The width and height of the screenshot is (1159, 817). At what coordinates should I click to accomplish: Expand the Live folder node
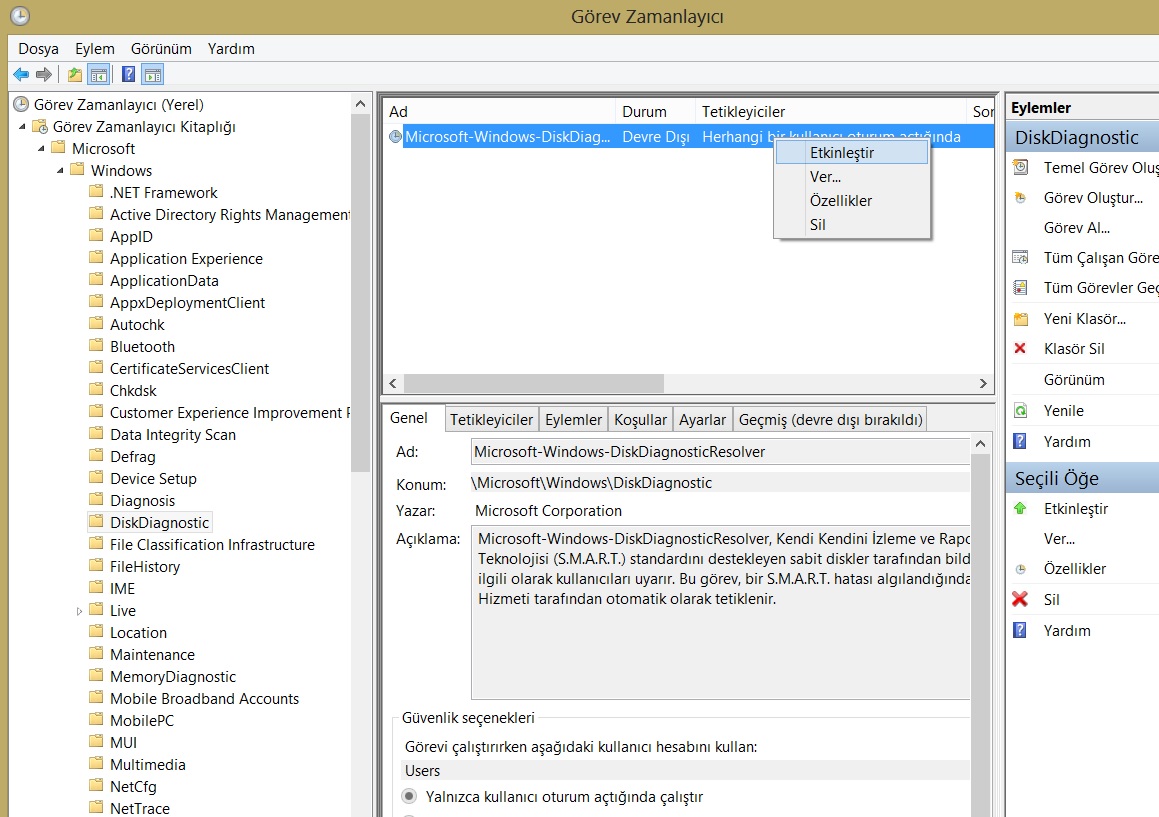pyautogui.click(x=80, y=611)
